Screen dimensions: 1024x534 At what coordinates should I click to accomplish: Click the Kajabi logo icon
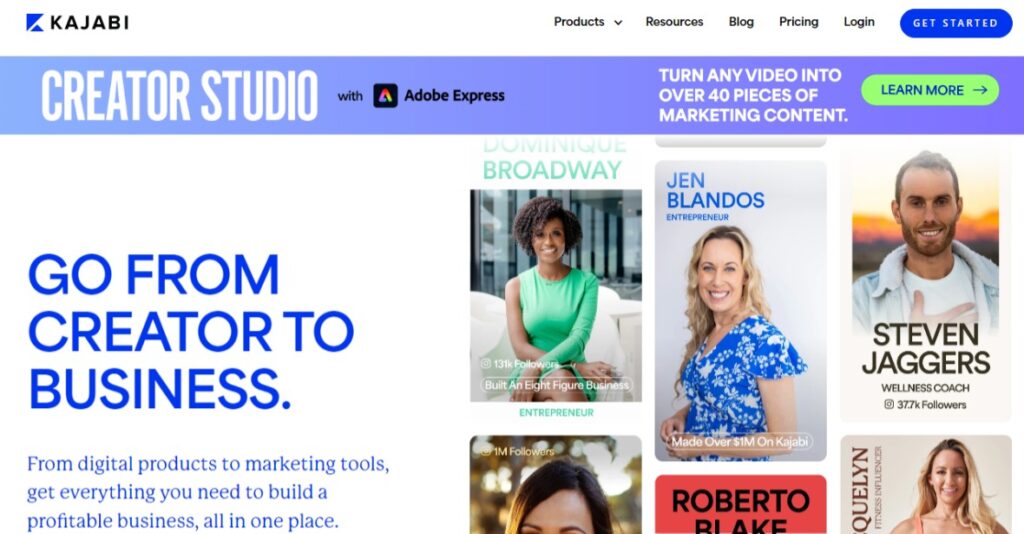click(35, 23)
